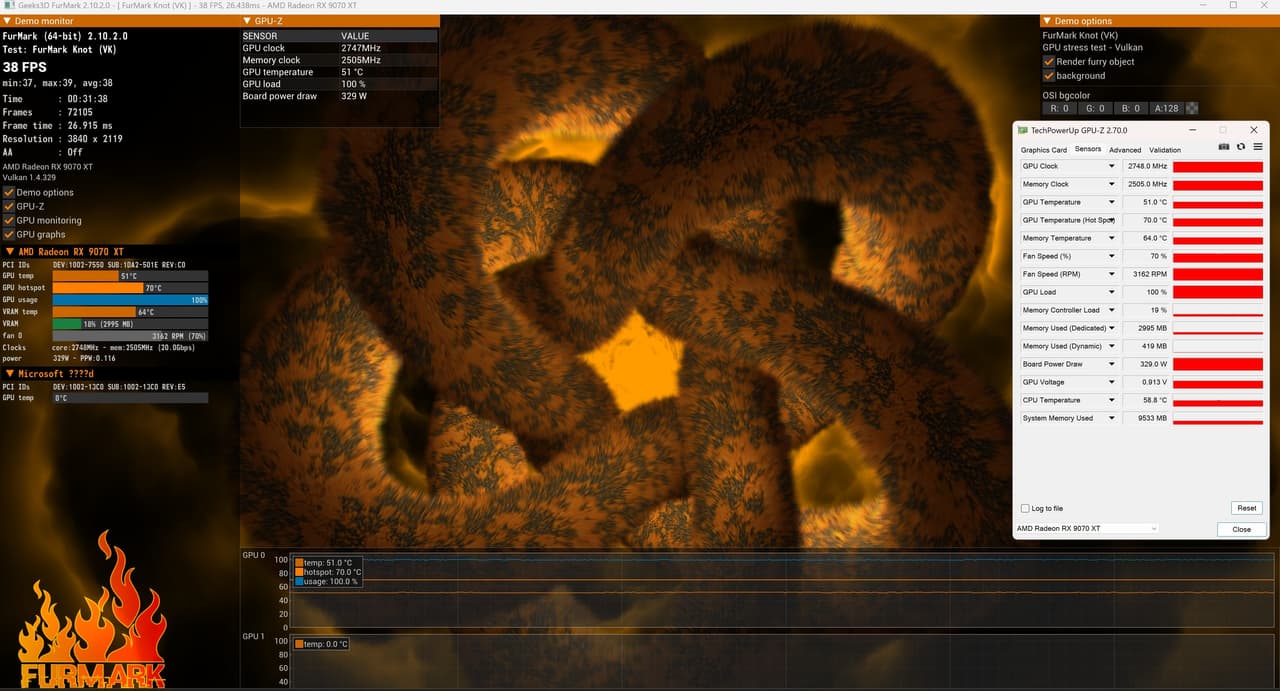Switch to the Graphics Card tab
Image resolution: width=1280 pixels, height=691 pixels.
(1043, 150)
